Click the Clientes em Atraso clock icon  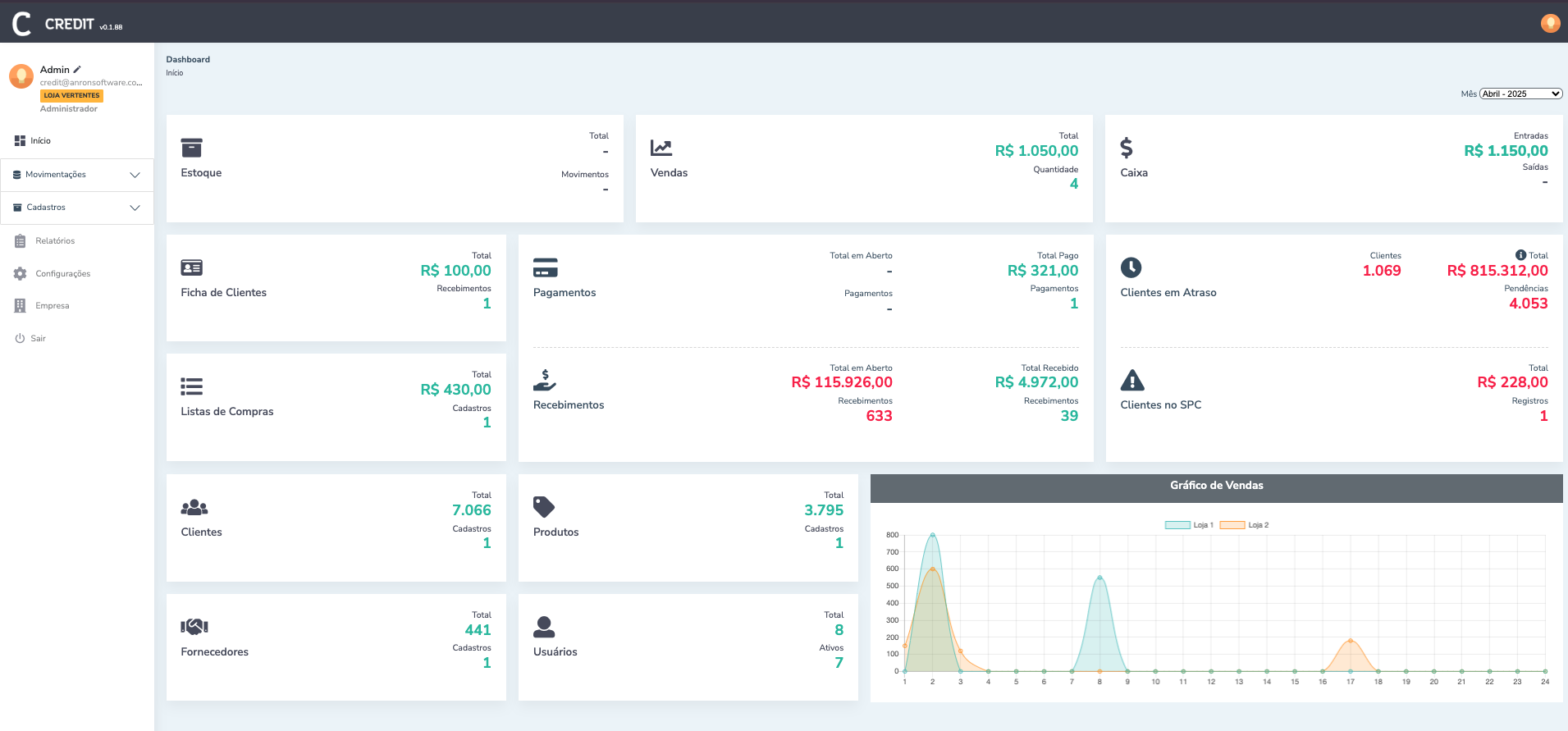pos(1131,267)
